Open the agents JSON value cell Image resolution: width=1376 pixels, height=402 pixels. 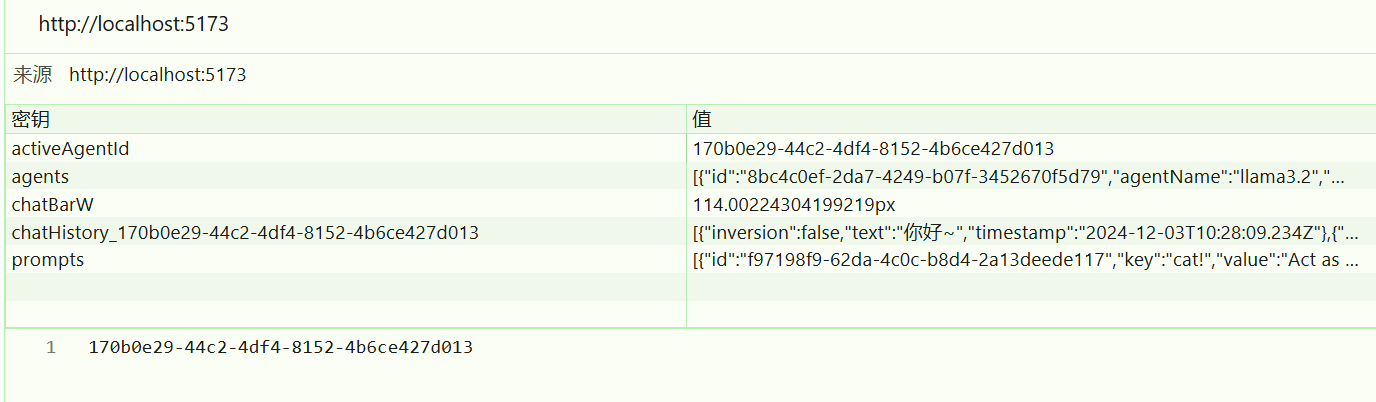tap(1031, 176)
